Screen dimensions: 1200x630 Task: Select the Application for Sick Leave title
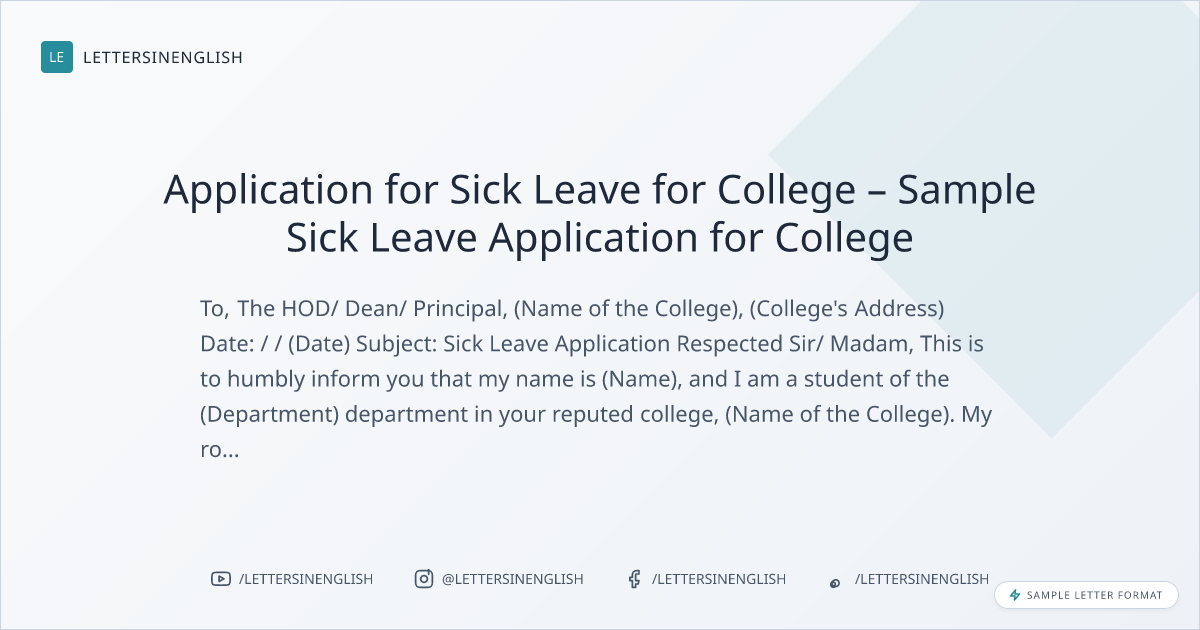click(600, 213)
